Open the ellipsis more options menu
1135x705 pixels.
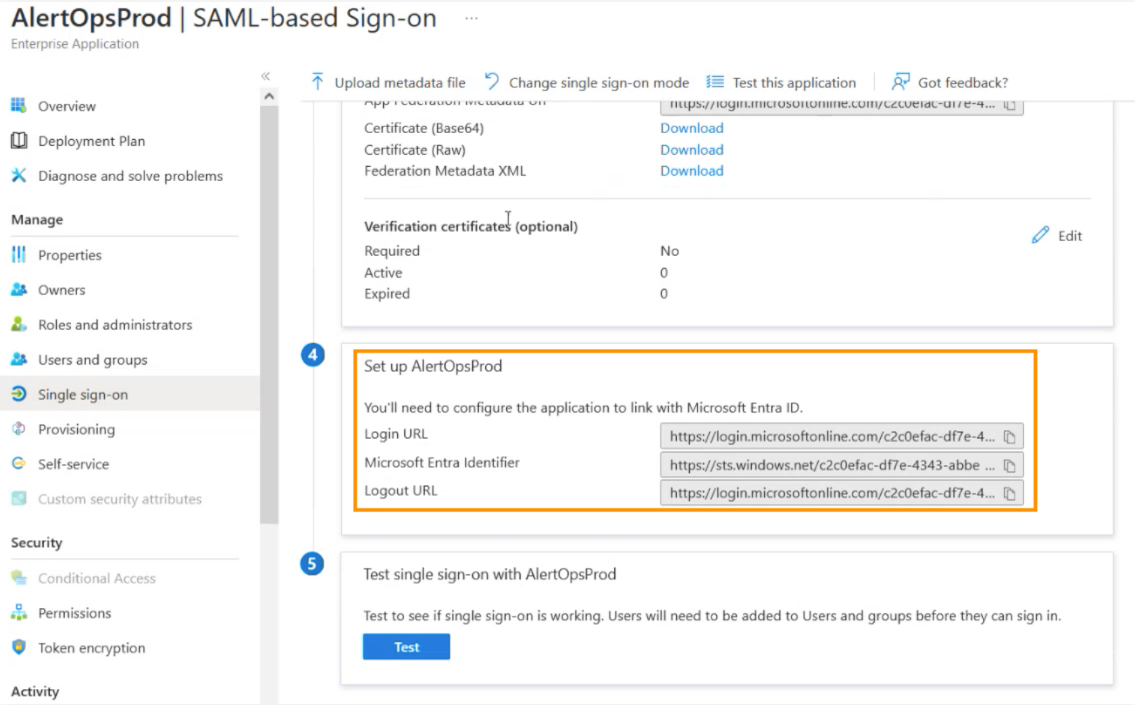coord(471,19)
